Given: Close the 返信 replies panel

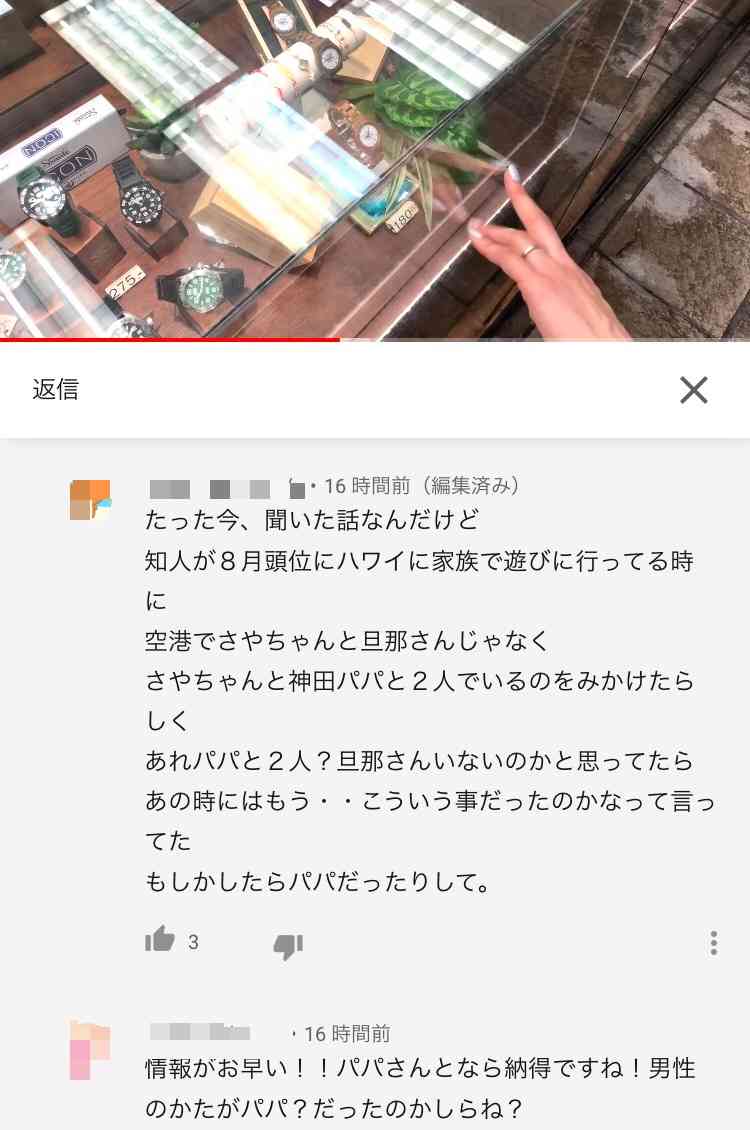Looking at the screenshot, I should click(693, 390).
